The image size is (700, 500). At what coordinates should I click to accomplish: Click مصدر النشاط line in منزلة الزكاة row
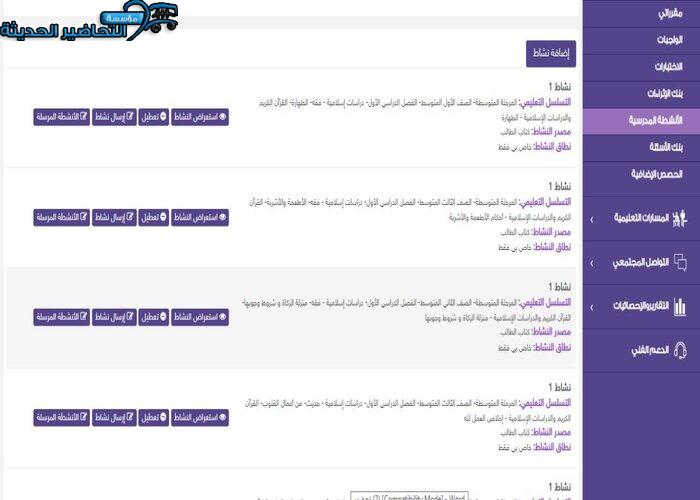[x=536, y=332]
